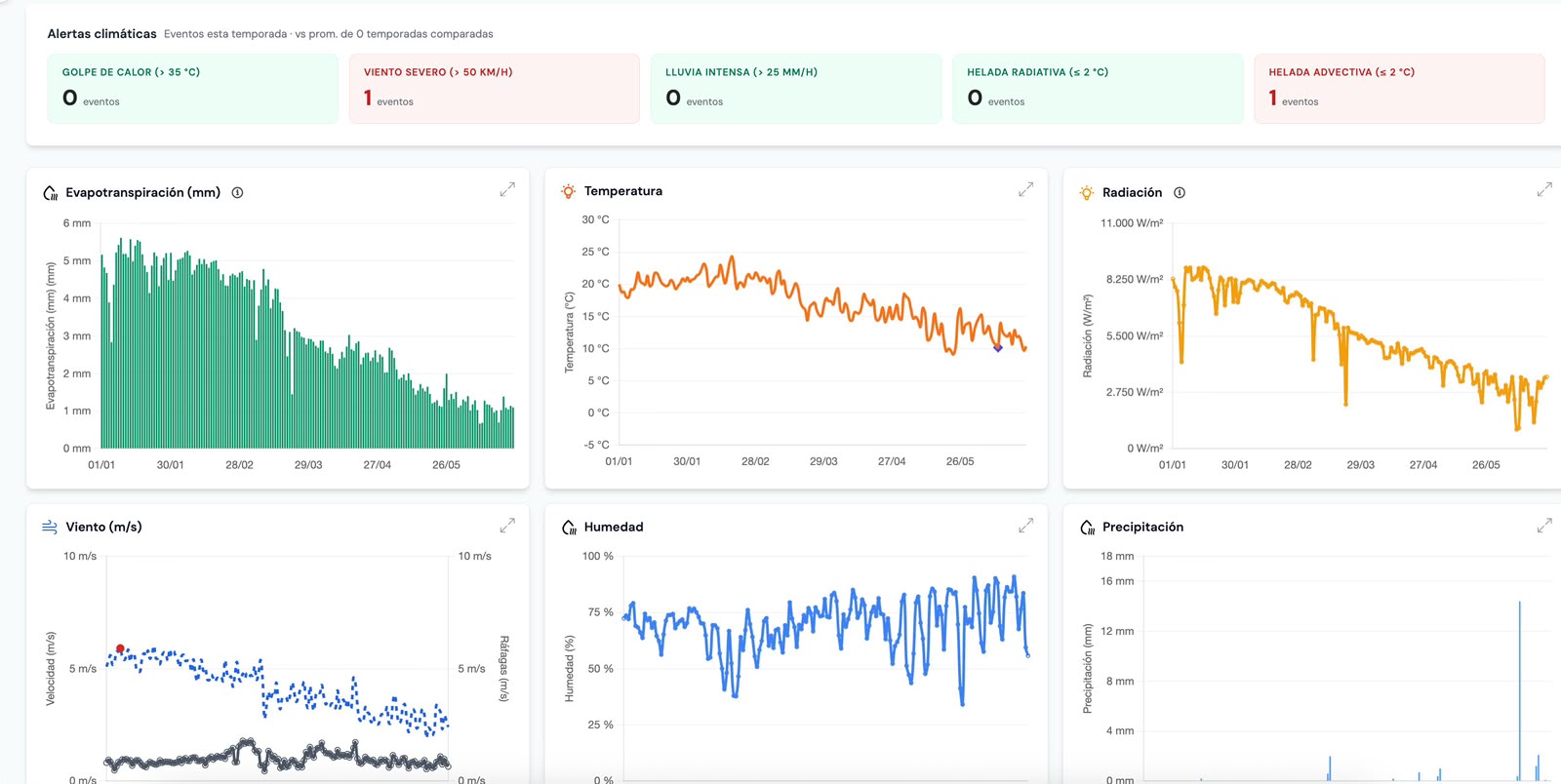Click the red marker on wind chart

pos(120,648)
